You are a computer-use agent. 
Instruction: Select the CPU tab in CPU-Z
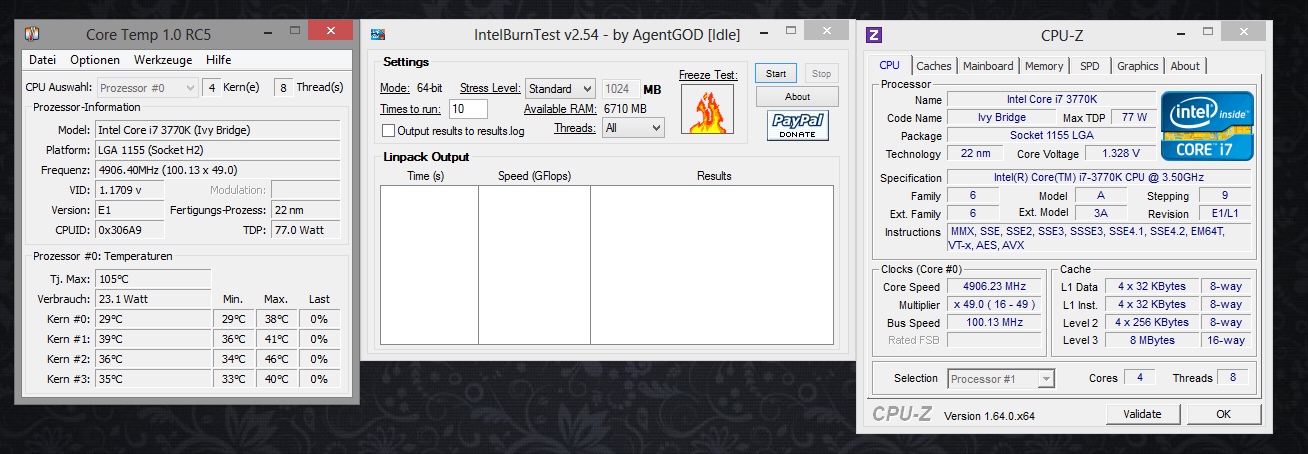click(x=889, y=65)
